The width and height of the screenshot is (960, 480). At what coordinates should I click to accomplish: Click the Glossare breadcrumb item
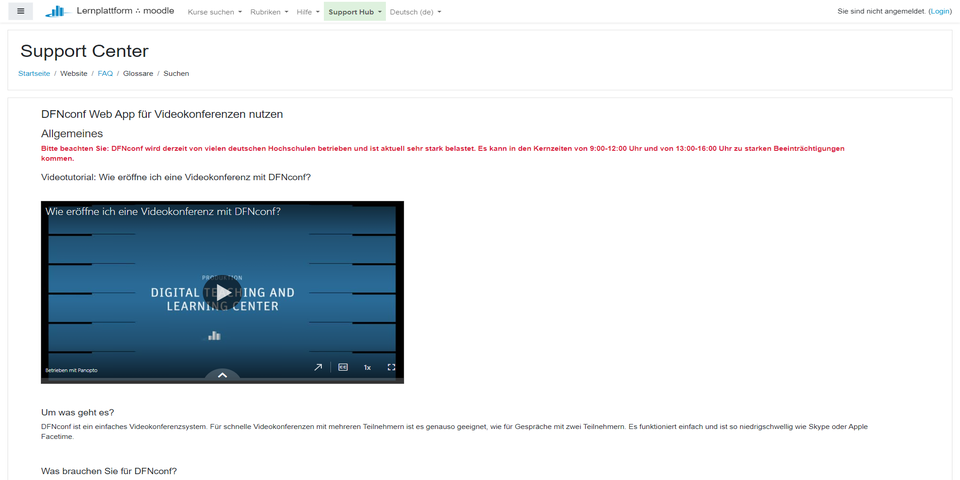138,73
